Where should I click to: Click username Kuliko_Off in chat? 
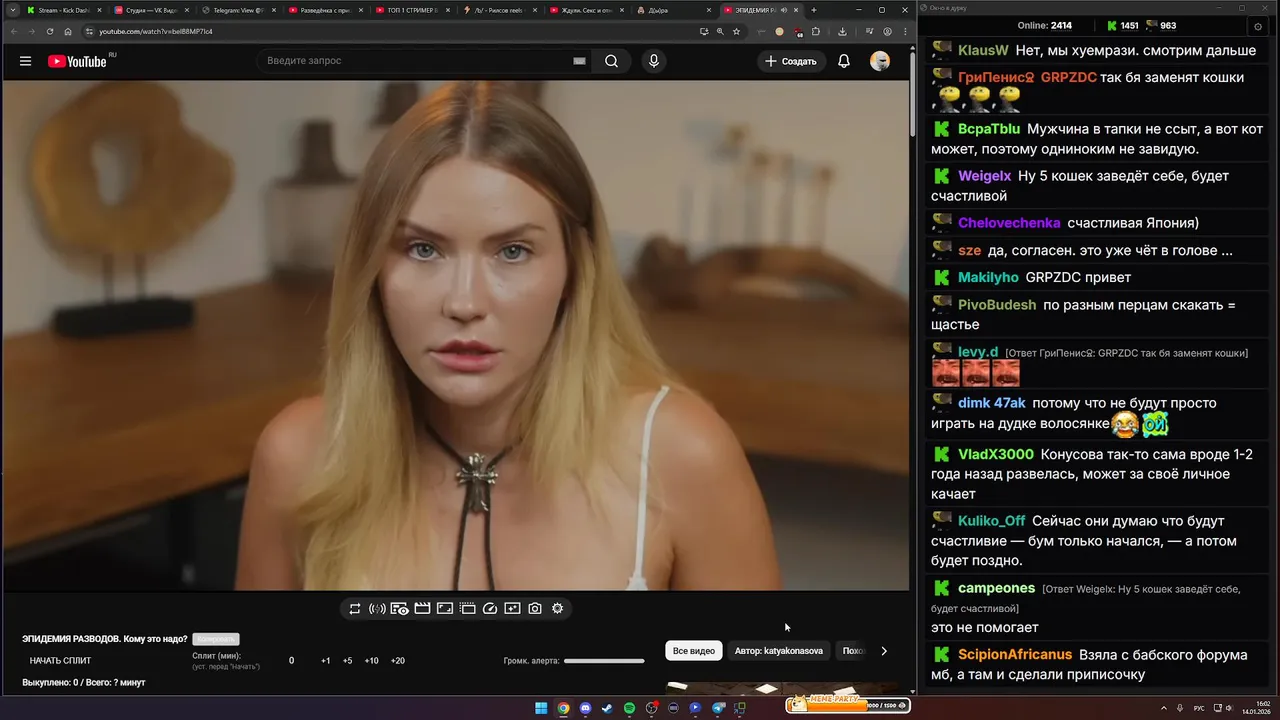(991, 521)
